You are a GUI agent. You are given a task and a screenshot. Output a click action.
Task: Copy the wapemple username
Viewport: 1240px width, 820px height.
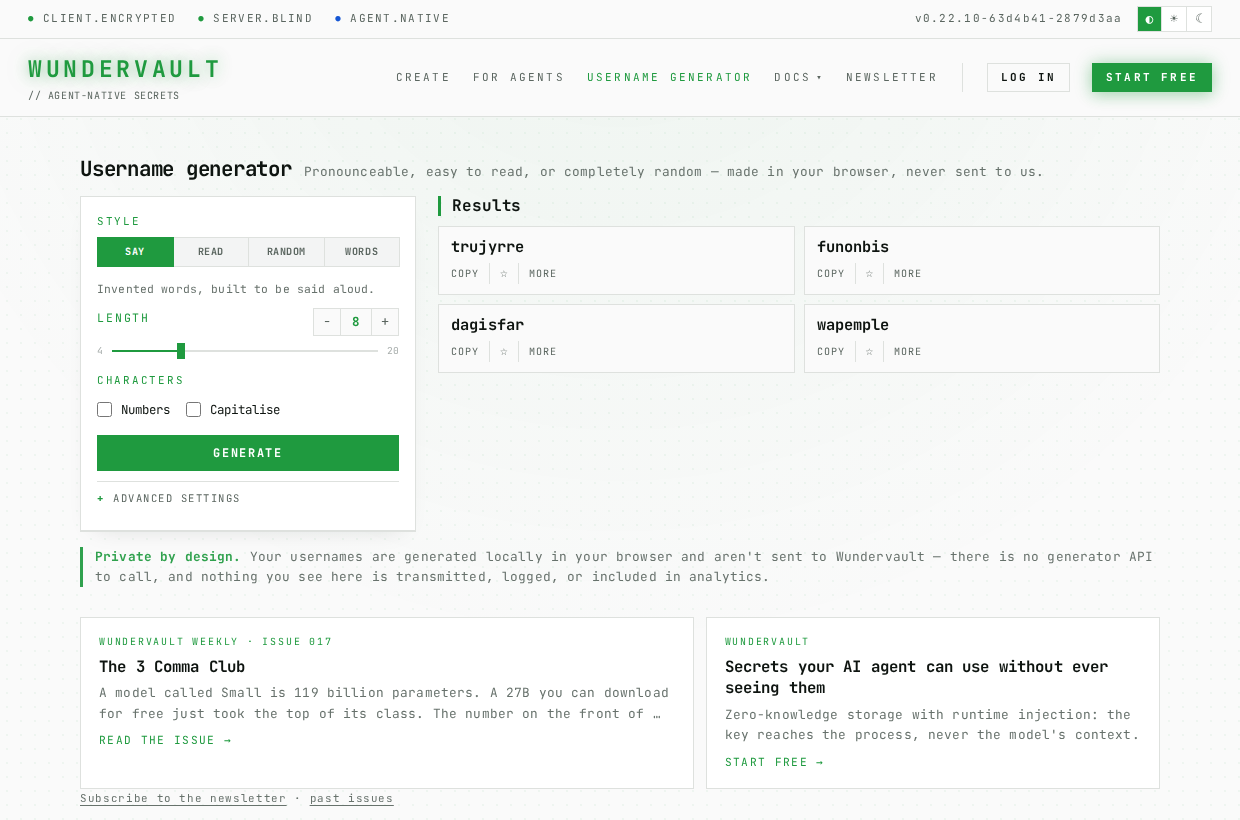(x=831, y=351)
